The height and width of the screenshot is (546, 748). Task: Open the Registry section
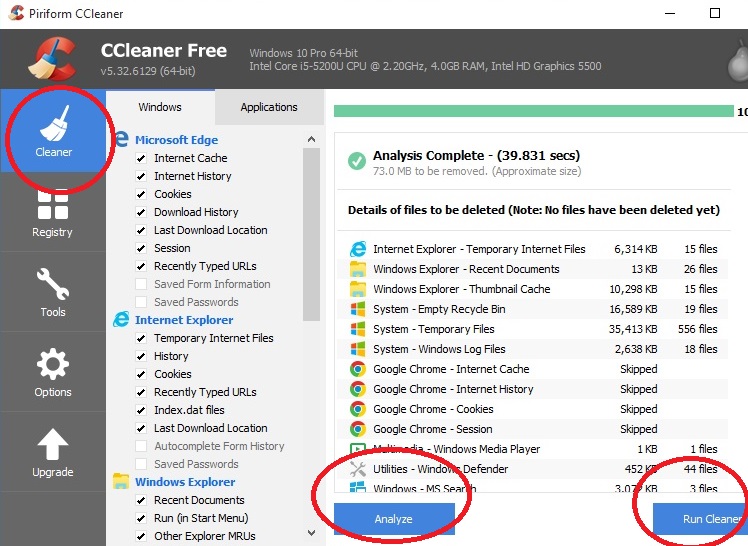tap(53, 213)
